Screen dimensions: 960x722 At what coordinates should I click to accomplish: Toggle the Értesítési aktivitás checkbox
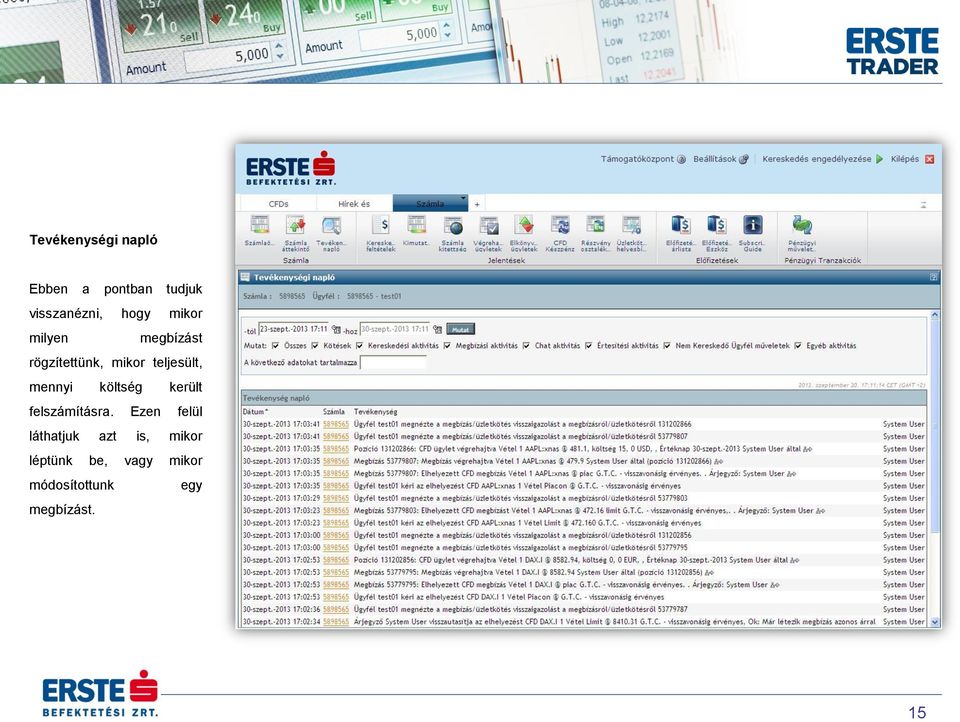coord(588,346)
